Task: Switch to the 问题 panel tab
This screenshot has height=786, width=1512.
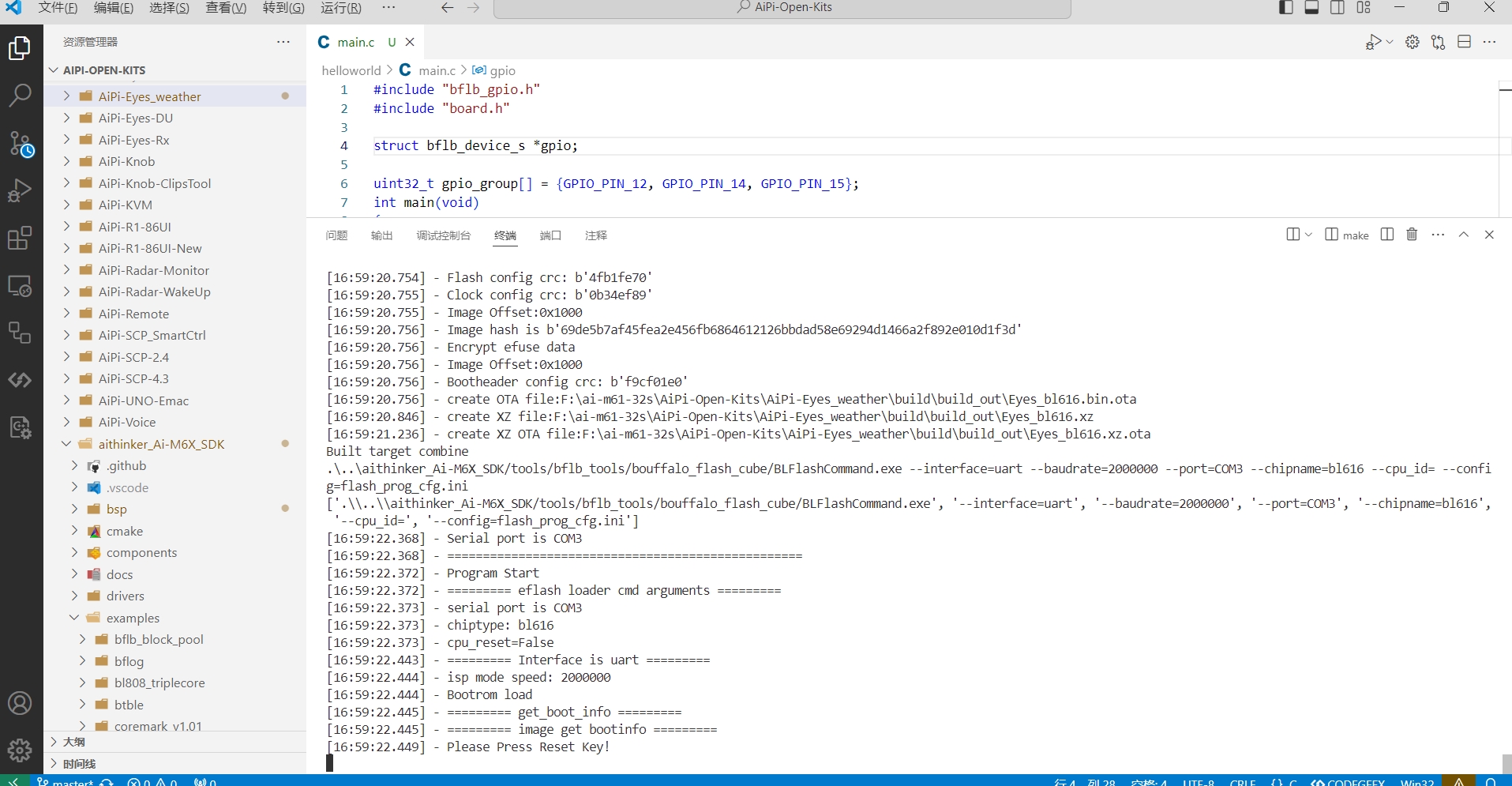Action: [336, 235]
